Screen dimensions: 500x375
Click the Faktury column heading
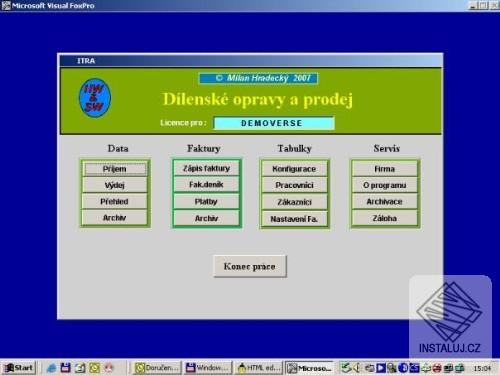pyautogui.click(x=204, y=148)
